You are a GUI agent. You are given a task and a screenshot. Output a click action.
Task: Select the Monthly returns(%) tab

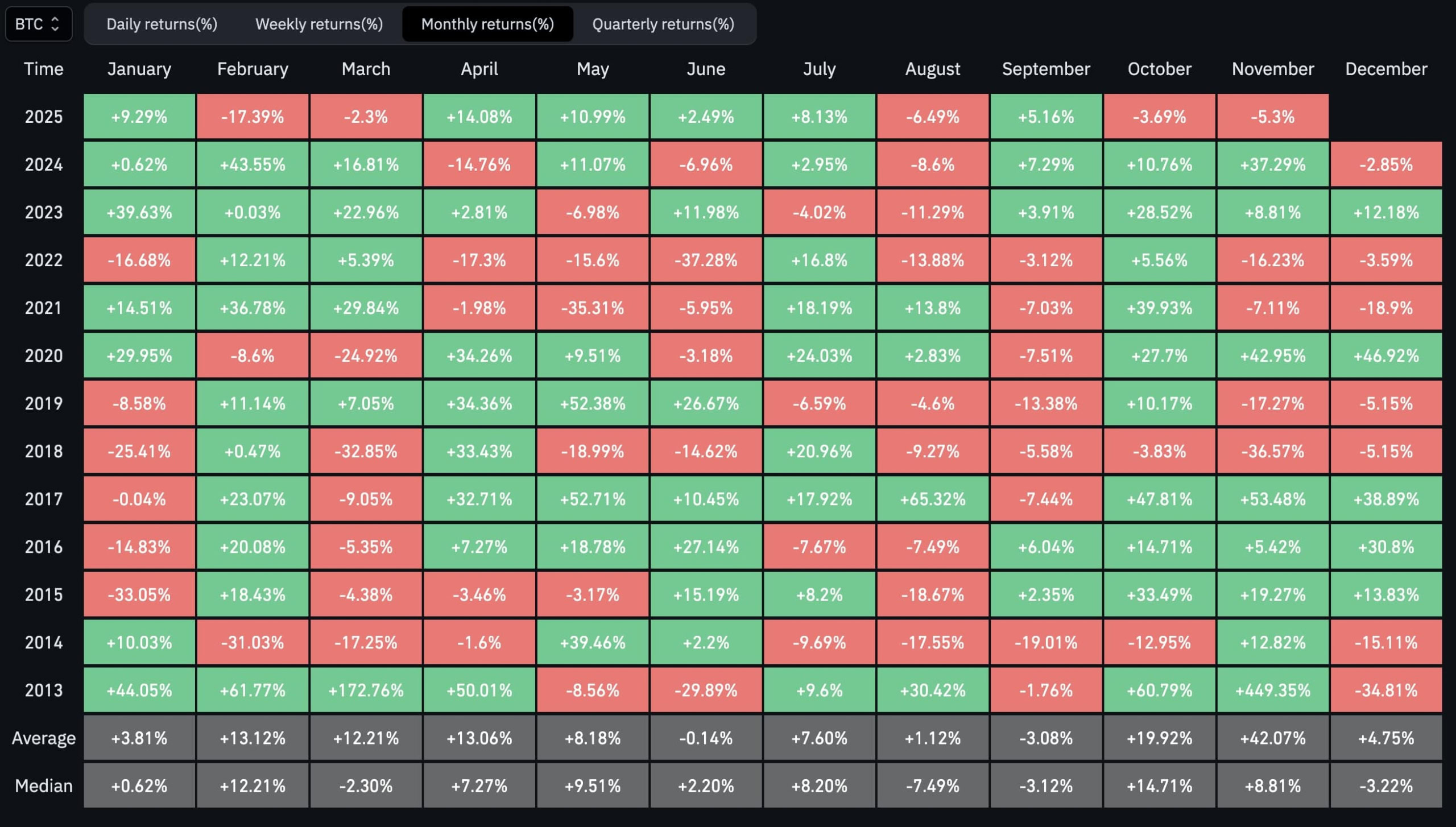click(x=487, y=24)
